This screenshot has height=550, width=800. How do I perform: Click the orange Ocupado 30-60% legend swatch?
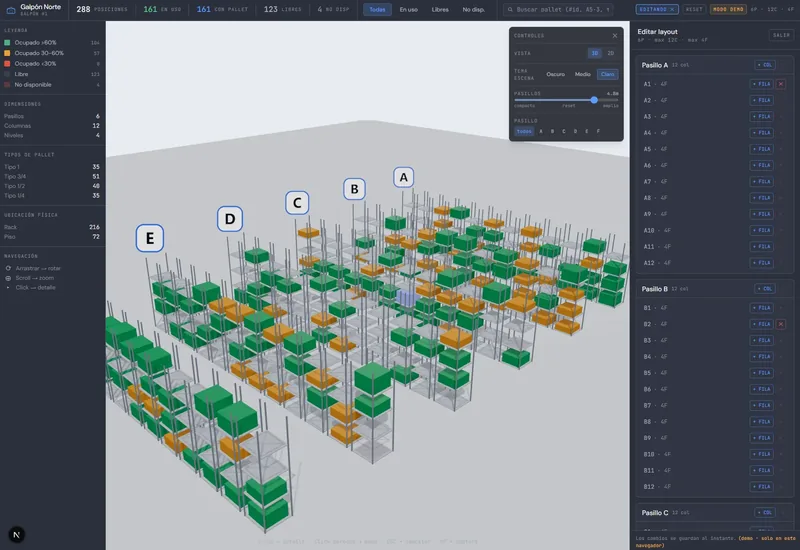[7, 53]
